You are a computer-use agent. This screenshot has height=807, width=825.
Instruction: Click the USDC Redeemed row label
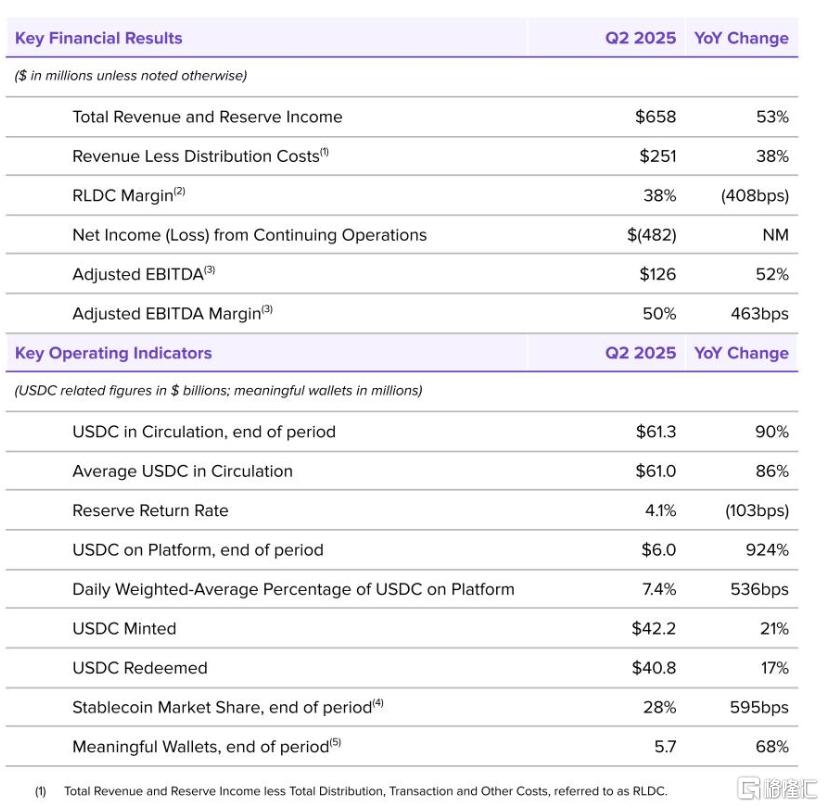click(139, 668)
